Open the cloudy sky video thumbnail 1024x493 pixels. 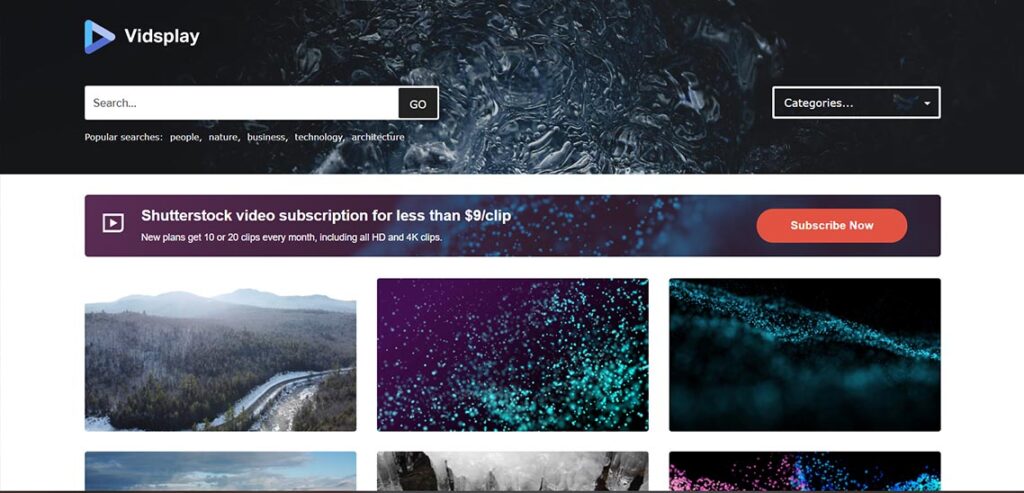click(221, 471)
